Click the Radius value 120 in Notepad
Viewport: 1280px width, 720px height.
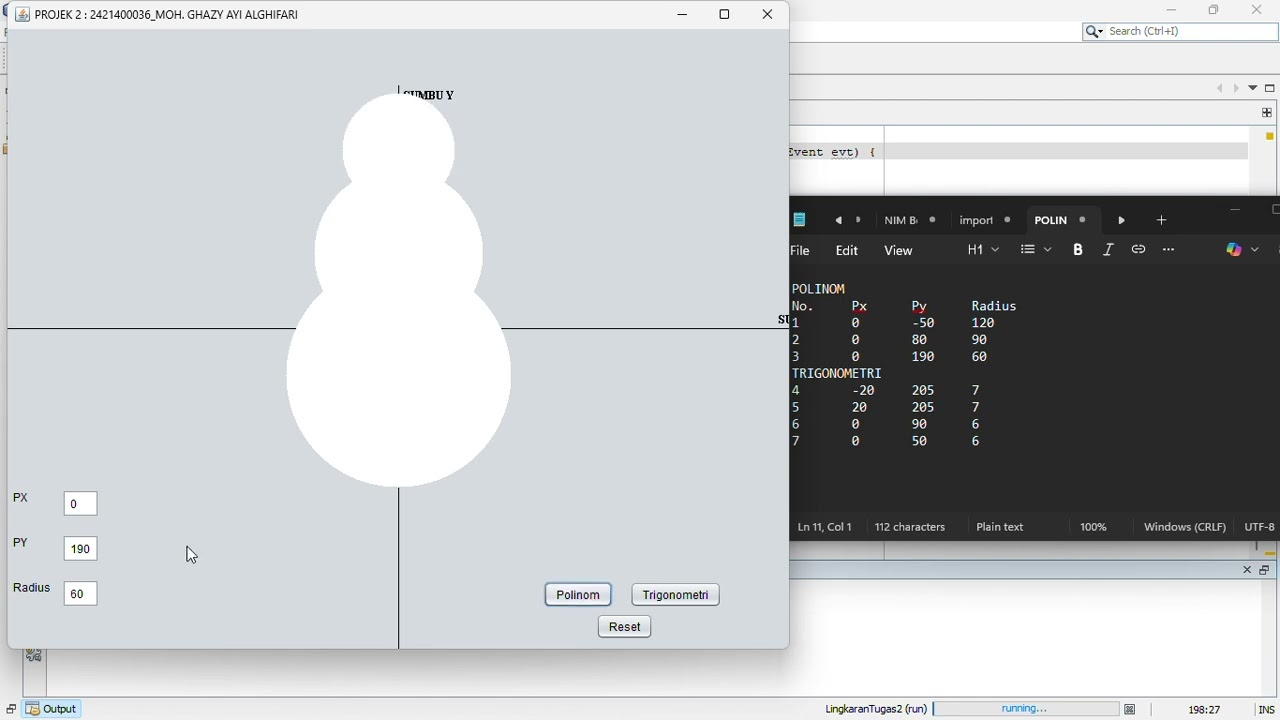(x=983, y=323)
